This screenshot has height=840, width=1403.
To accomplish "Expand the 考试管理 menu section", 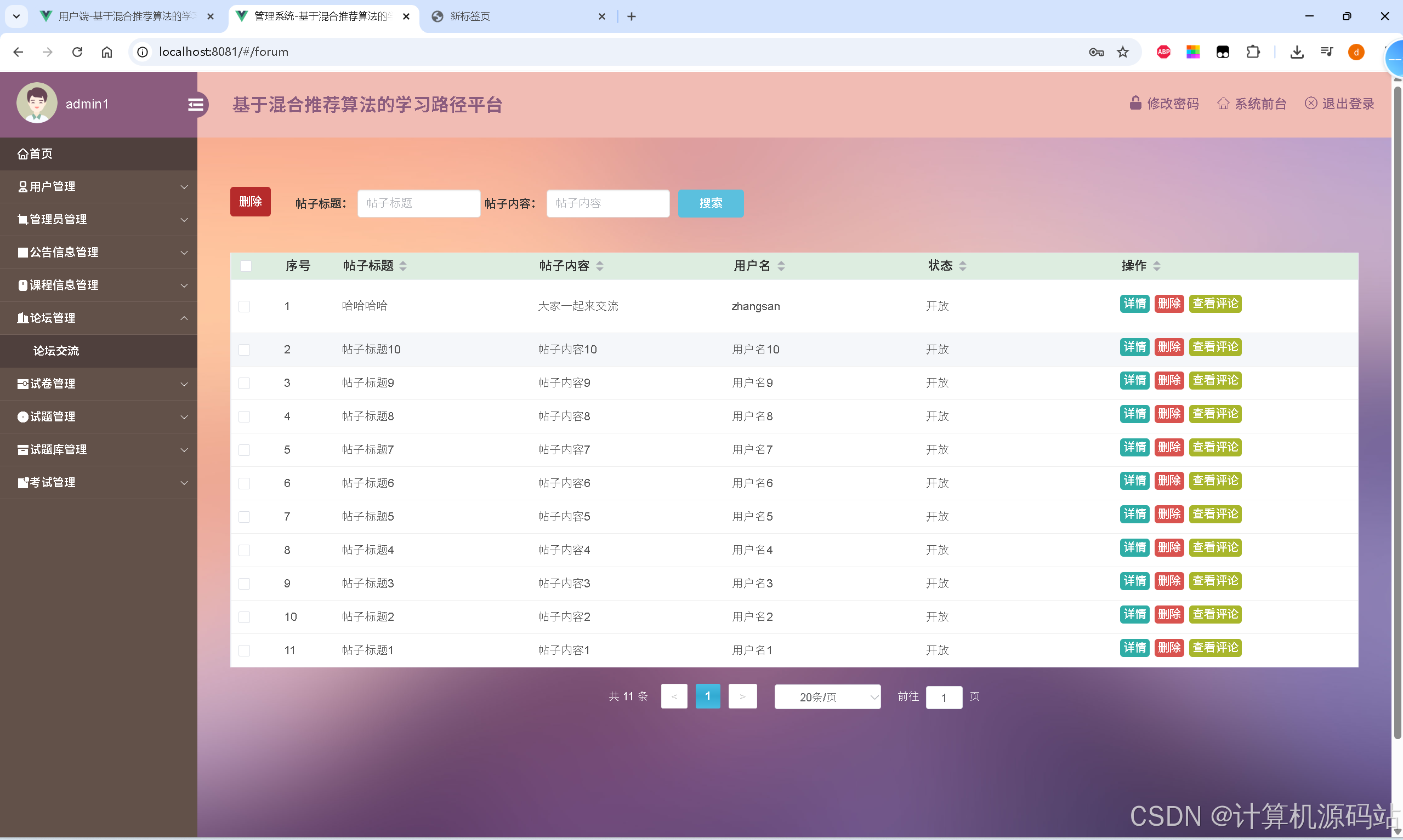I will (x=99, y=482).
